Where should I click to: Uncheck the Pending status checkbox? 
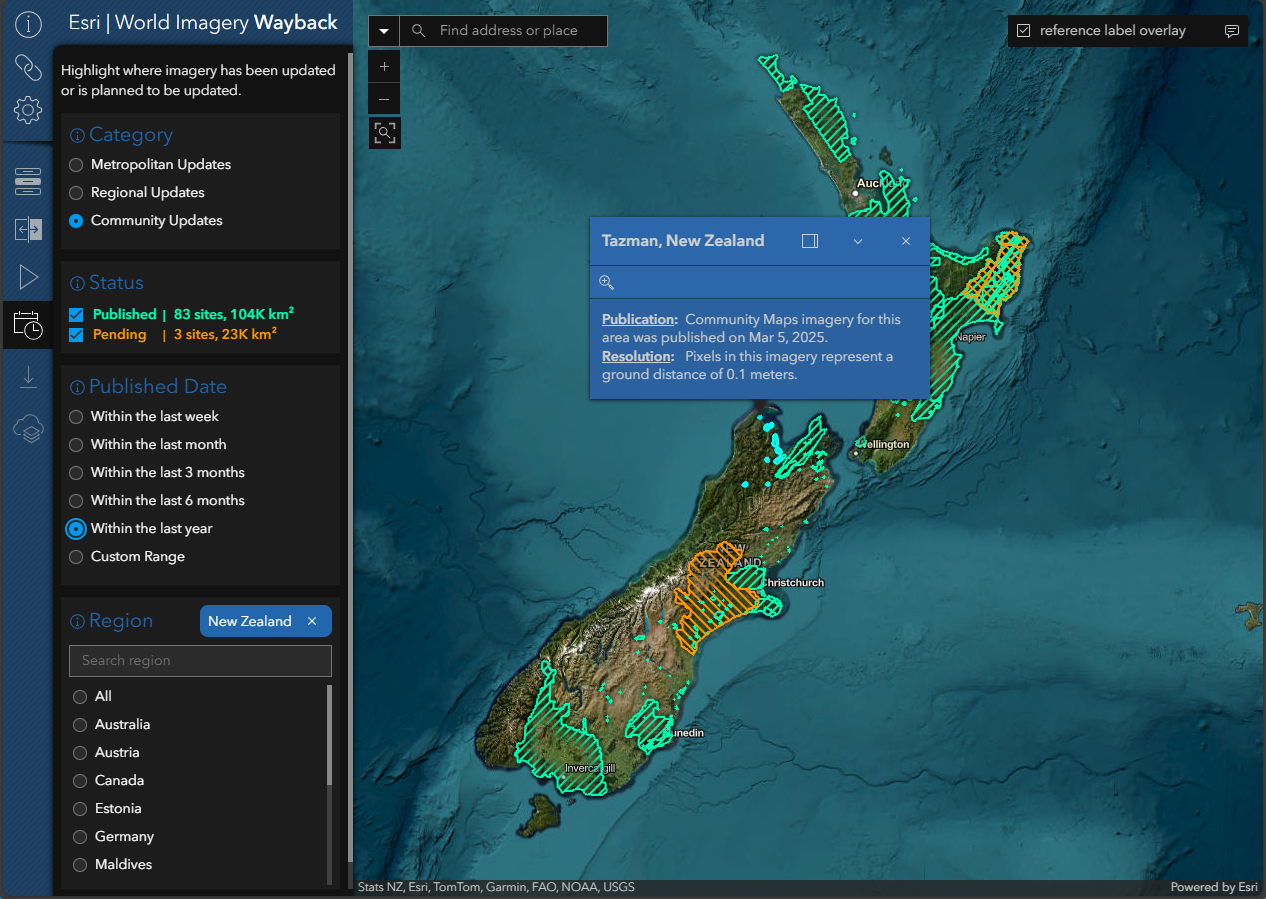tap(76, 334)
